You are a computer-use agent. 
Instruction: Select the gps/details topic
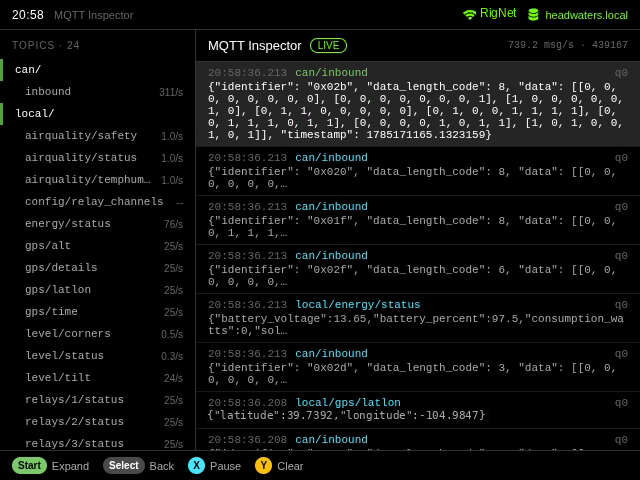tap(98, 268)
